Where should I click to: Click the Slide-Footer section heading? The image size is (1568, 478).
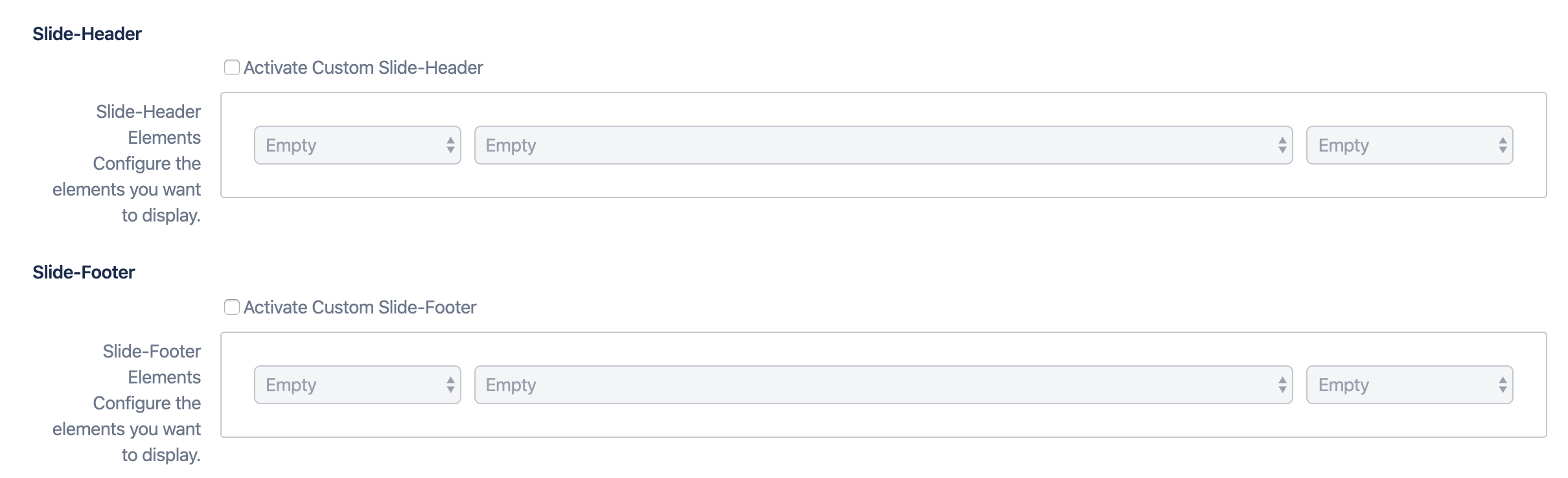click(x=83, y=271)
